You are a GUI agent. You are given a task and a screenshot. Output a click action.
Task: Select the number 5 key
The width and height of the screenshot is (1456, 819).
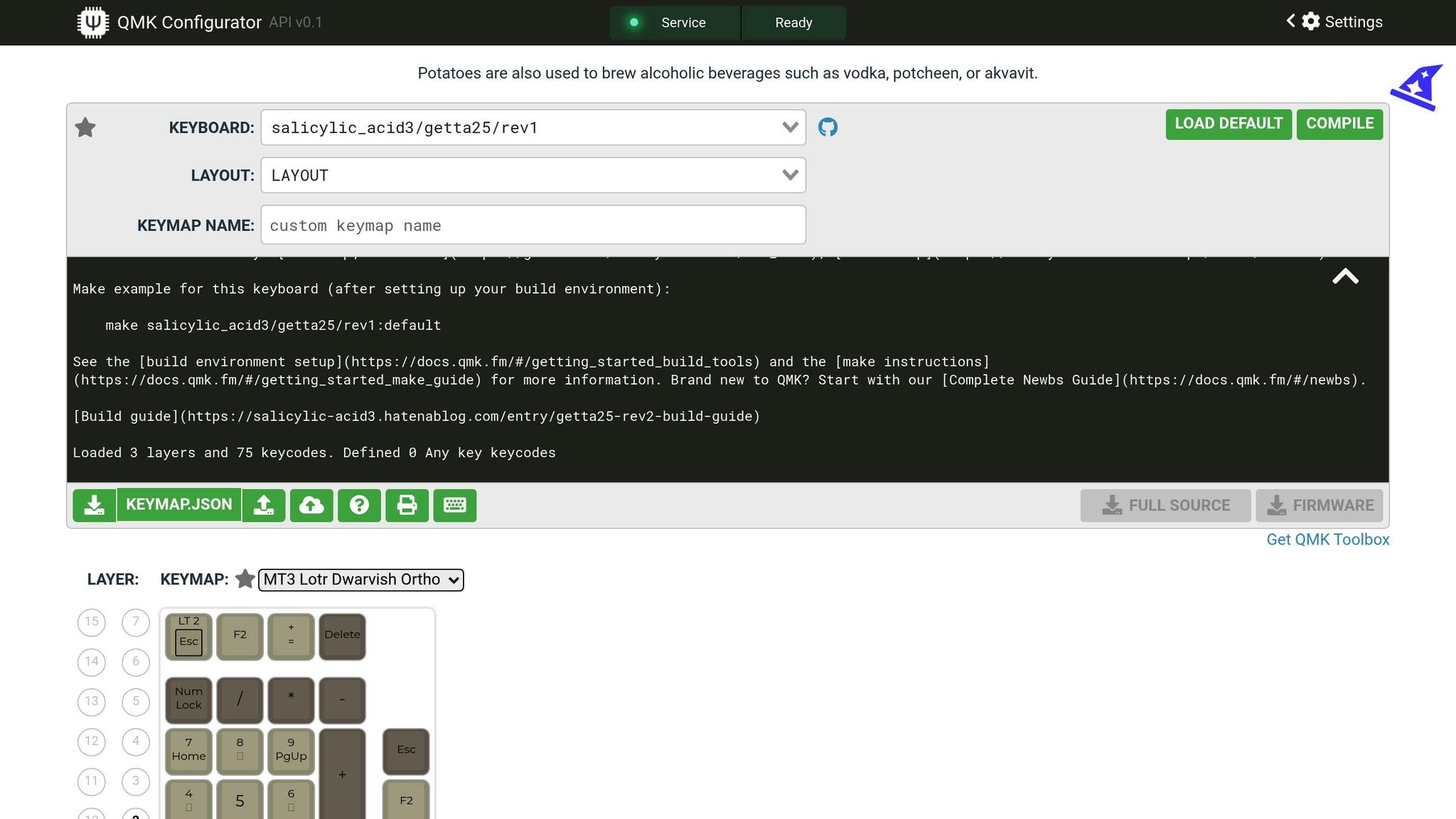pyautogui.click(x=240, y=799)
